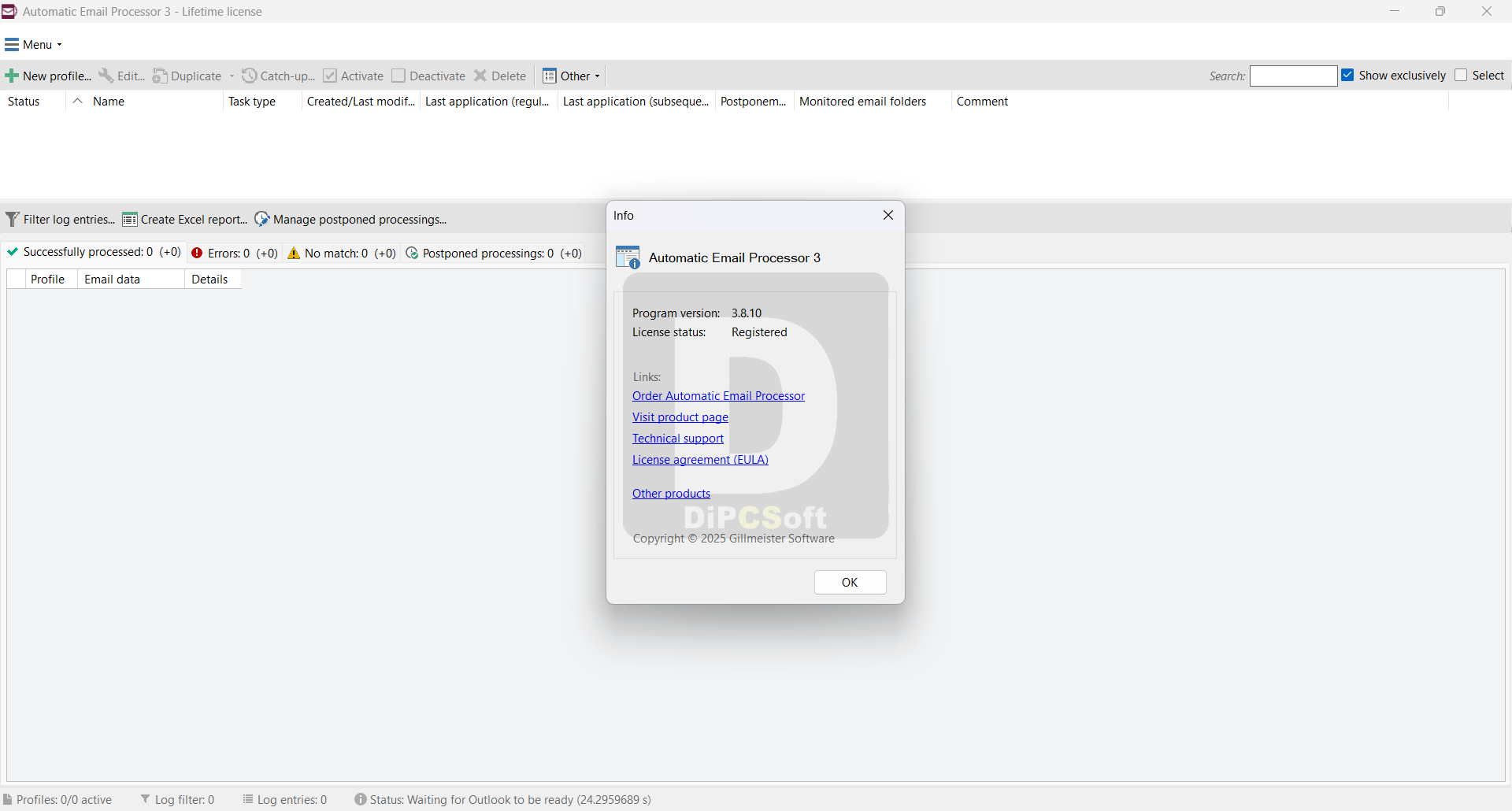Click the Status info icon in status bar
This screenshot has height=811, width=1512.
pyautogui.click(x=361, y=799)
